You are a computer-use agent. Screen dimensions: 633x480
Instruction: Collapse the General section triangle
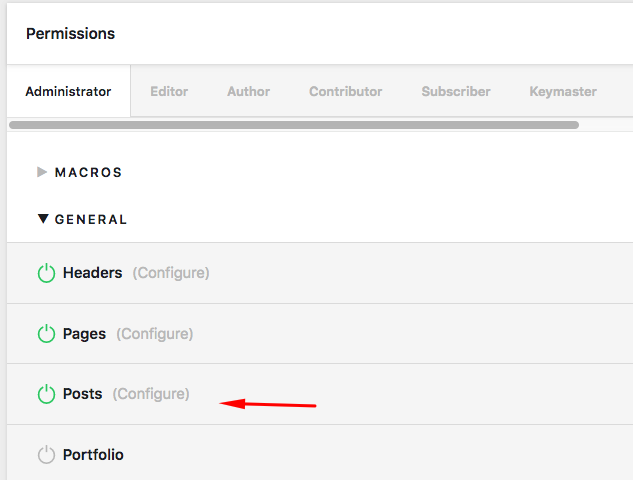click(43, 219)
